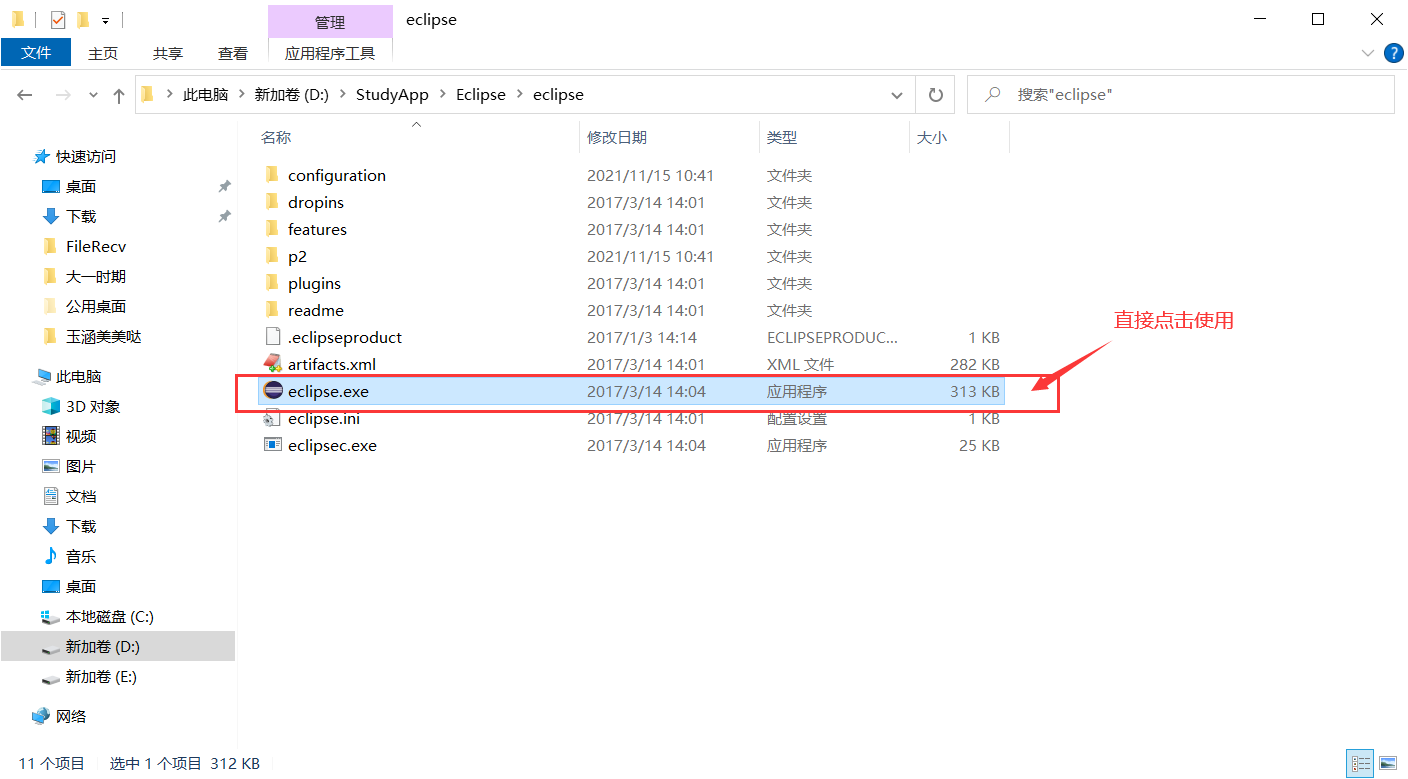Select details view in the status bar
This screenshot has width=1408, height=779.
[x=1359, y=763]
